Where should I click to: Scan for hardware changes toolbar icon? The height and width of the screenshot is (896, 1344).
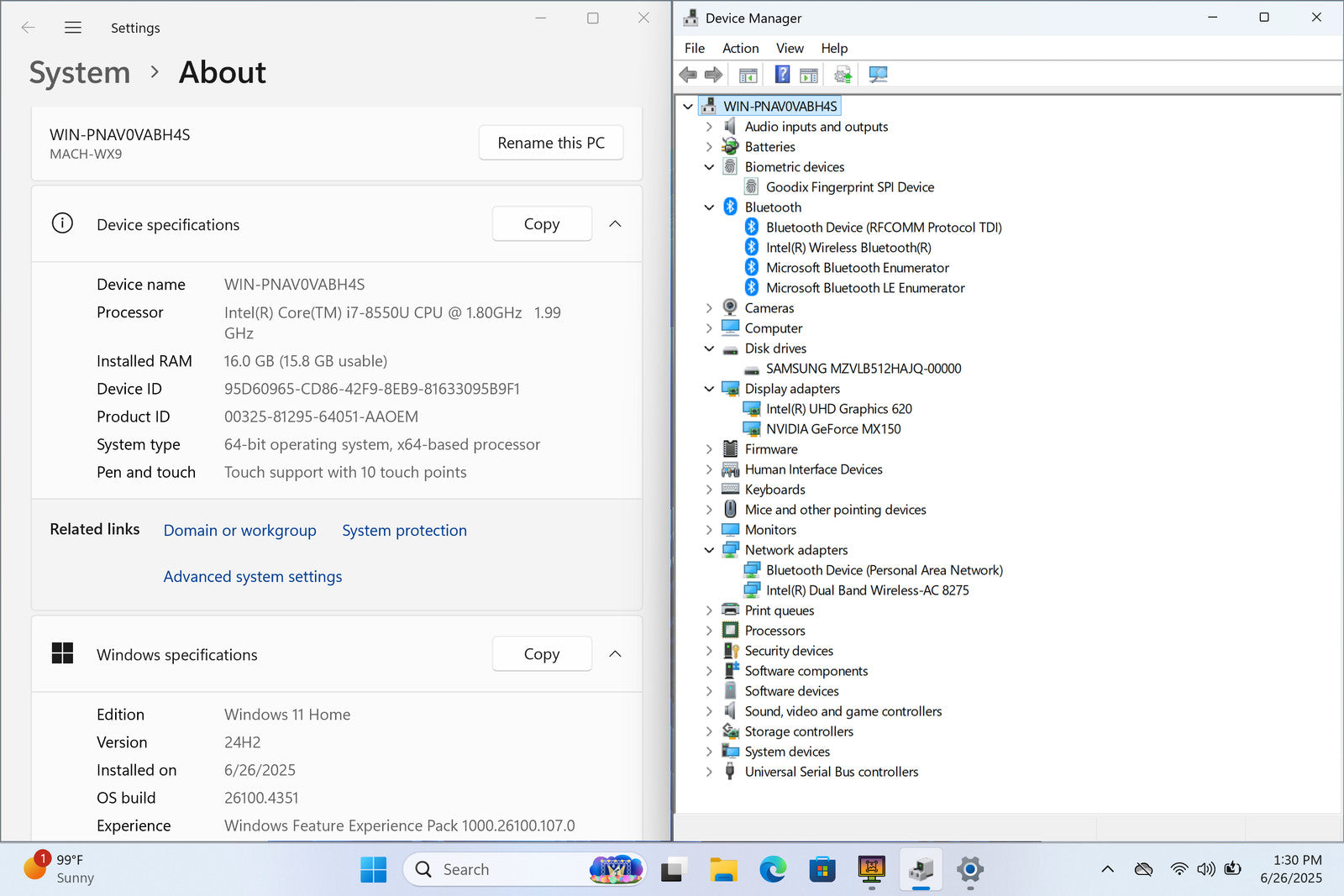coord(878,76)
